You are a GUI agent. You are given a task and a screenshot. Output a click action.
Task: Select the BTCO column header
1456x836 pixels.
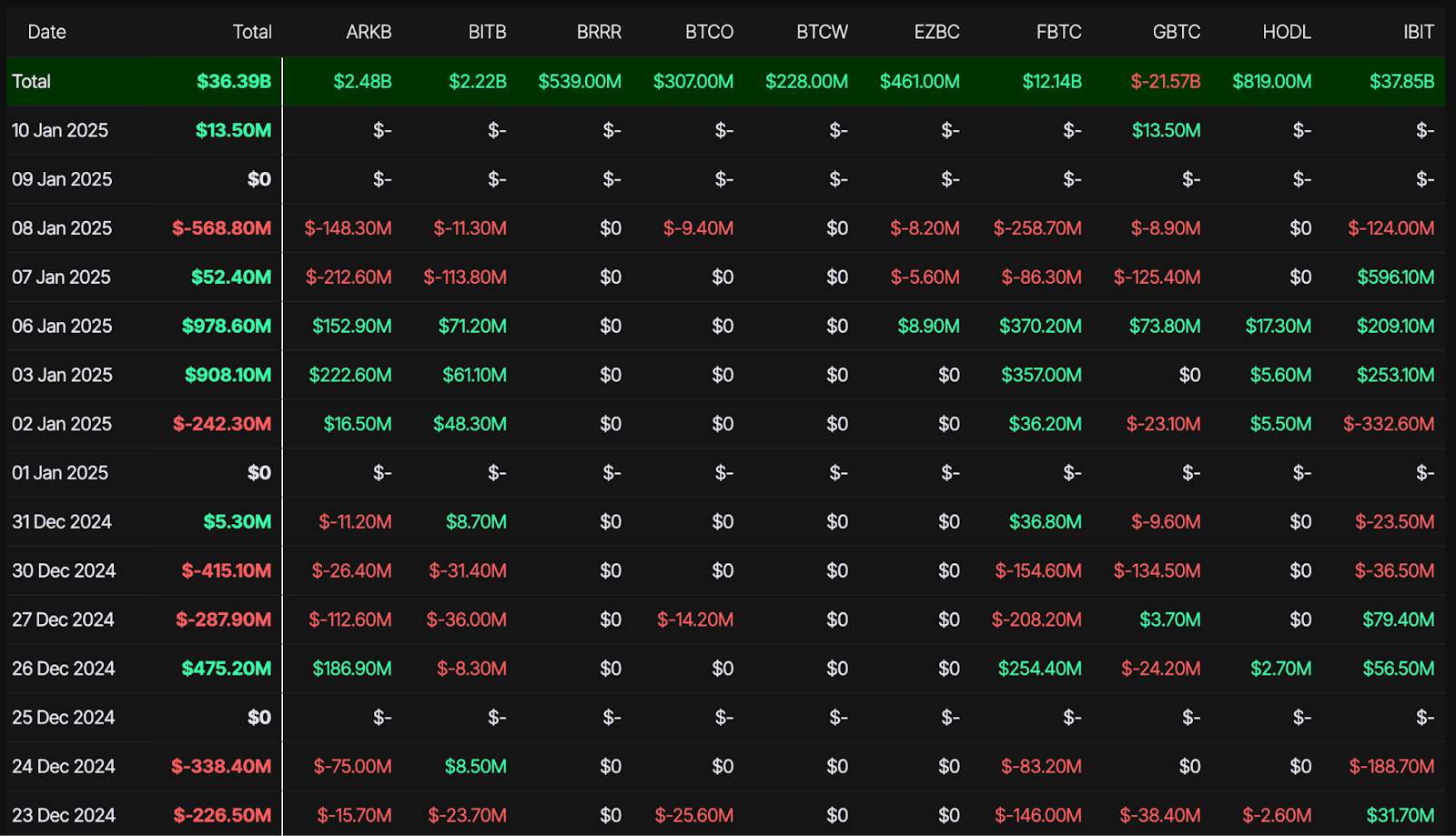(x=709, y=32)
